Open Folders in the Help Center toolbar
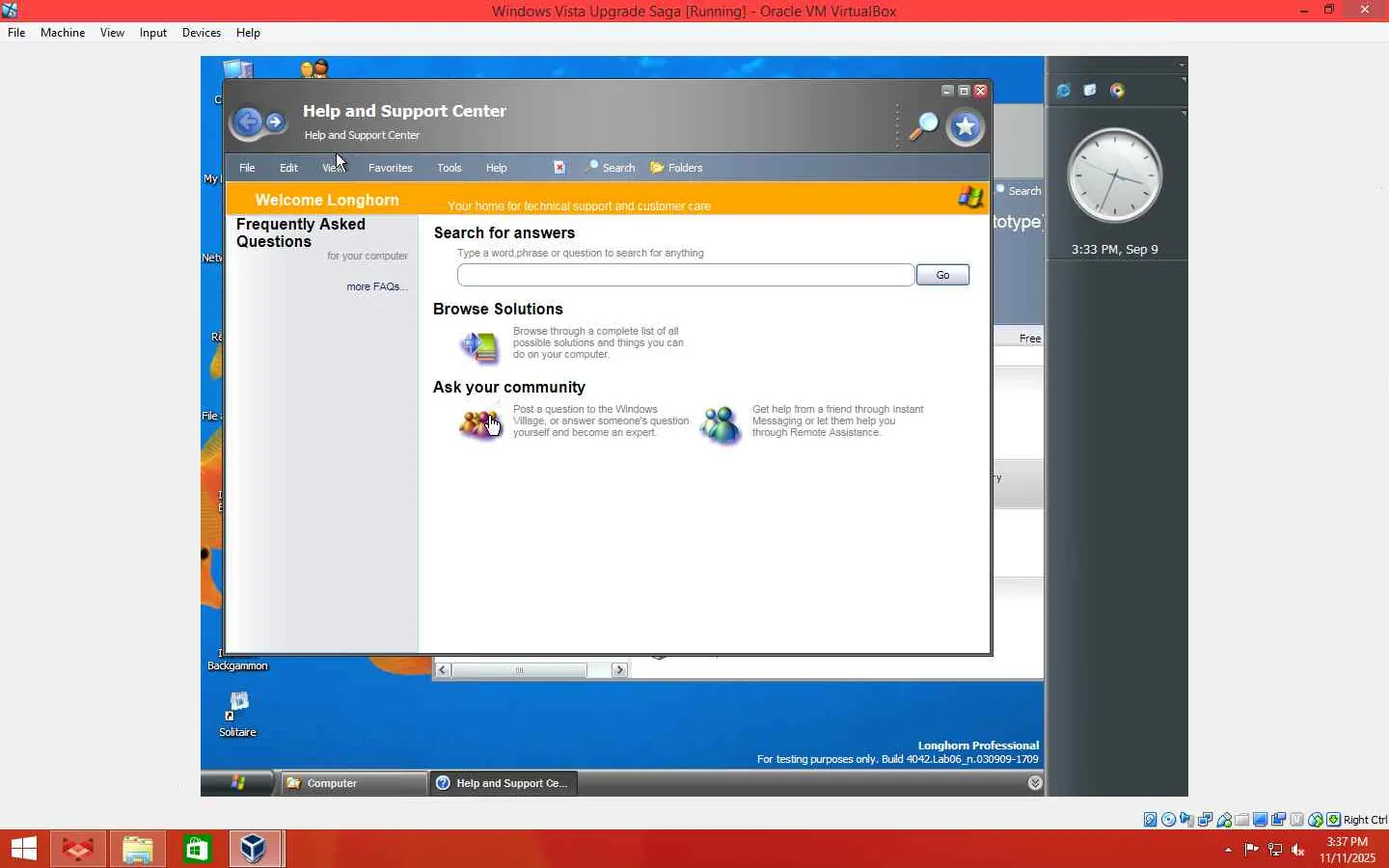Viewport: 1389px width, 868px height. [x=677, y=168]
